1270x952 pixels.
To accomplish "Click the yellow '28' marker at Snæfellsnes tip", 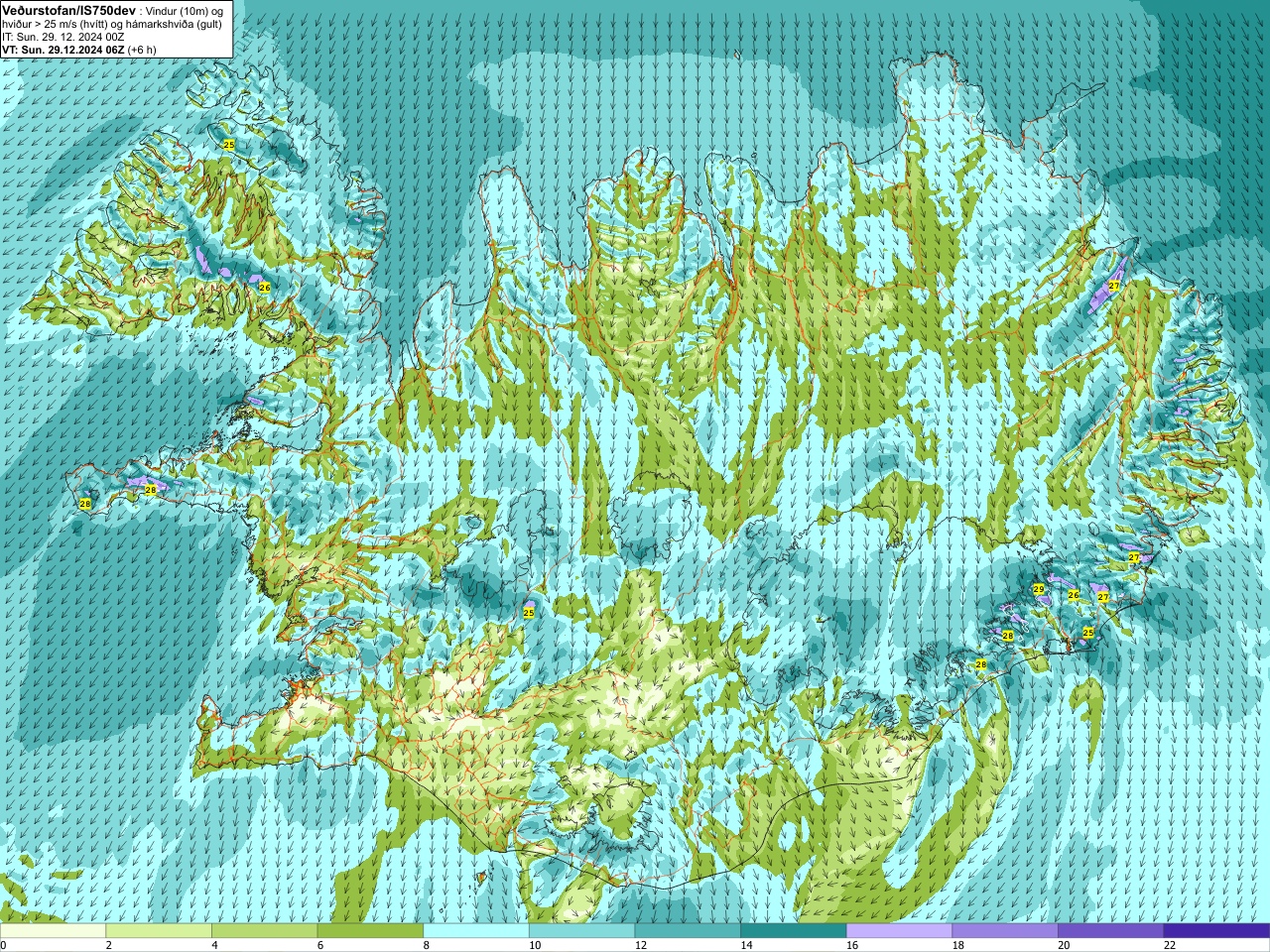I will point(85,504).
